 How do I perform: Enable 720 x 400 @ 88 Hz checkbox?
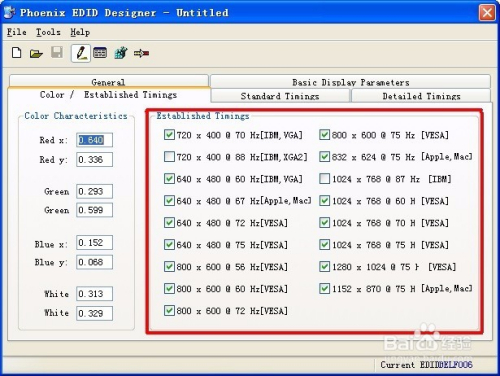click(x=169, y=157)
